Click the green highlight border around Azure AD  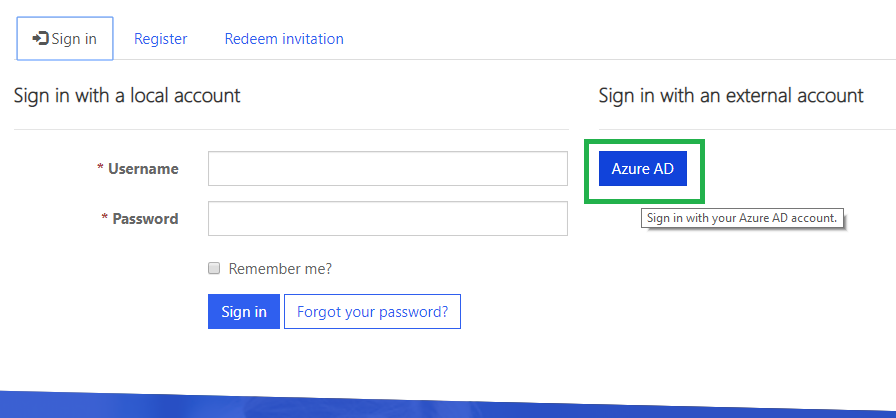[644, 142]
